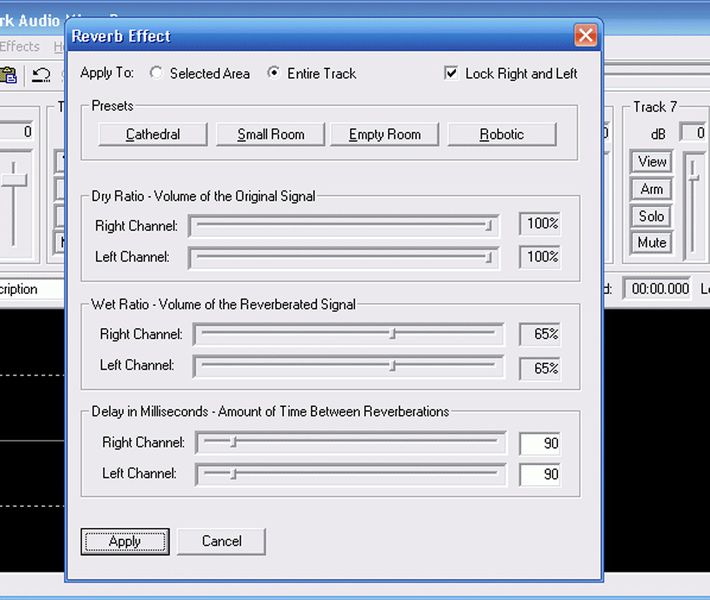
Task: Click Dry Ratio Left Channel slider
Action: (344, 257)
